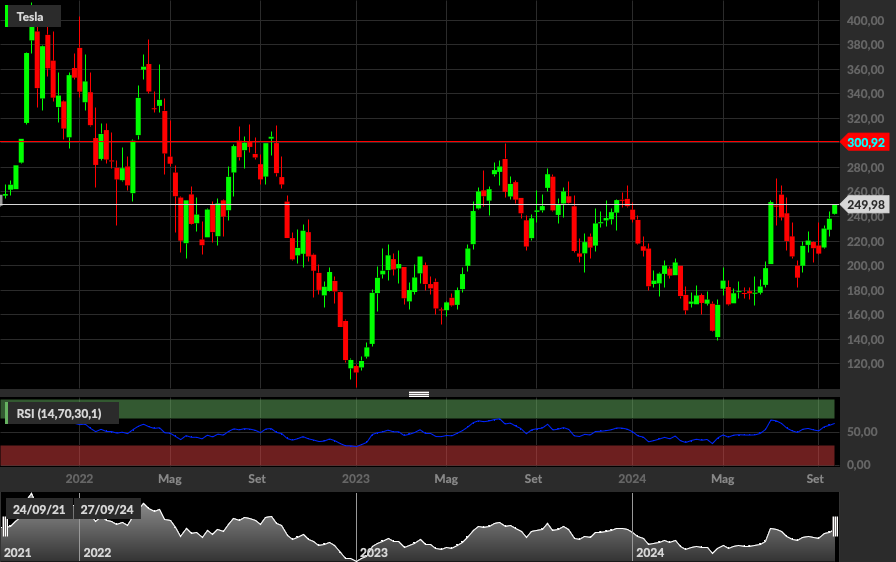
Task: Click the left range slider handle in navigator
Action: click(x=5, y=526)
